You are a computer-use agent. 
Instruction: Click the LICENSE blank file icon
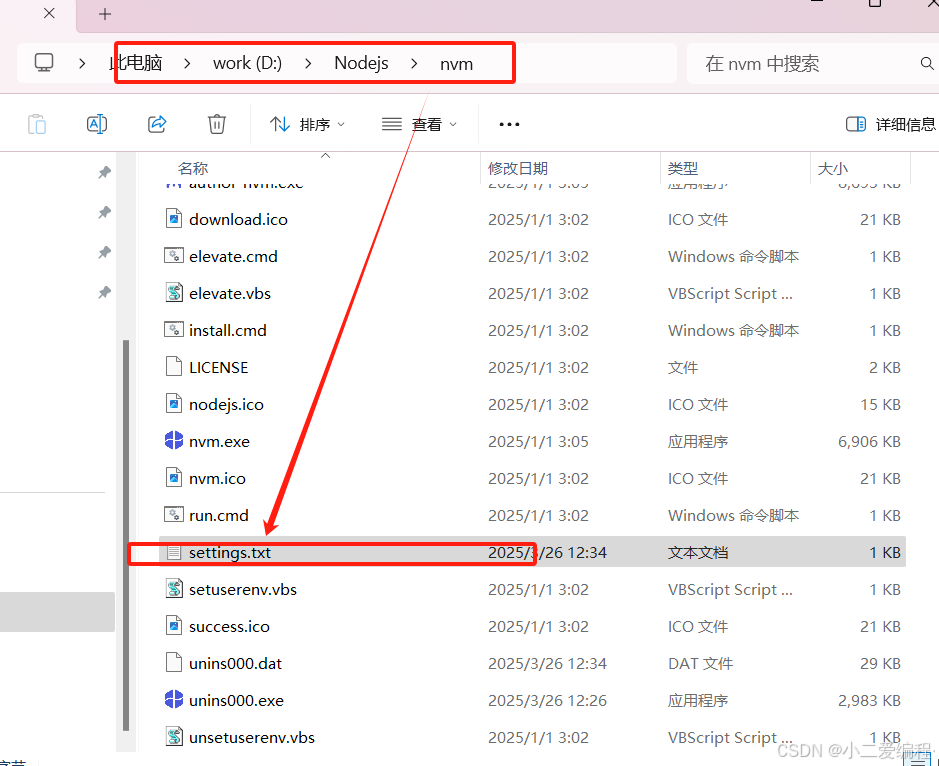174,367
